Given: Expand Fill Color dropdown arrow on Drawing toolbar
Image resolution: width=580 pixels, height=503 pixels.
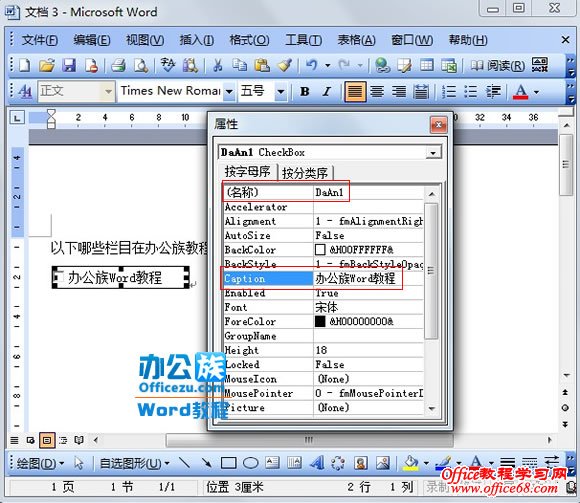Looking at the screenshot, I should click(x=426, y=463).
